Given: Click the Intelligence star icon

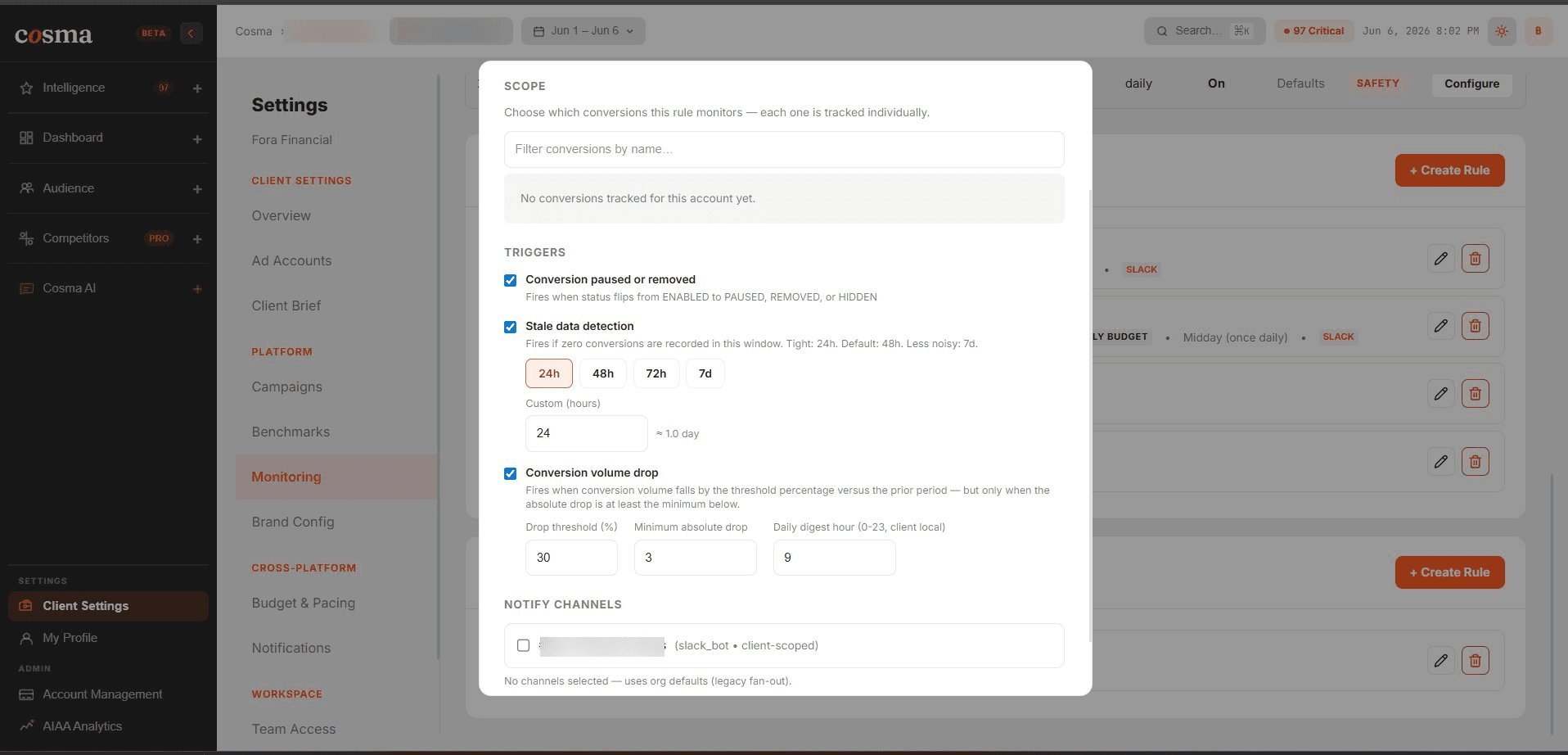Looking at the screenshot, I should (x=26, y=88).
